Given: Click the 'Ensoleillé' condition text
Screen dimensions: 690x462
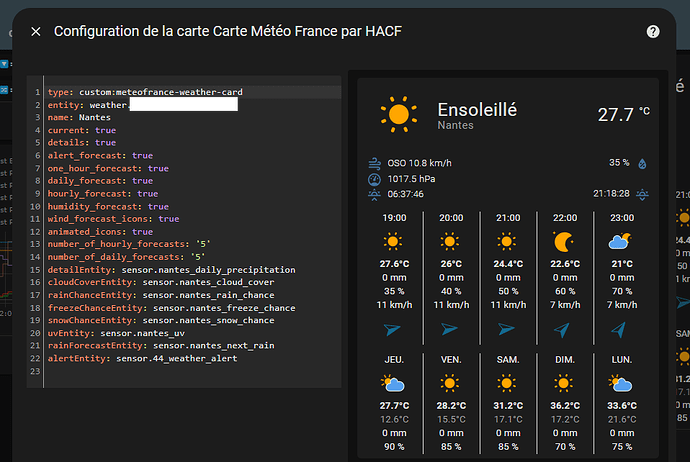Looking at the screenshot, I should point(477,110).
